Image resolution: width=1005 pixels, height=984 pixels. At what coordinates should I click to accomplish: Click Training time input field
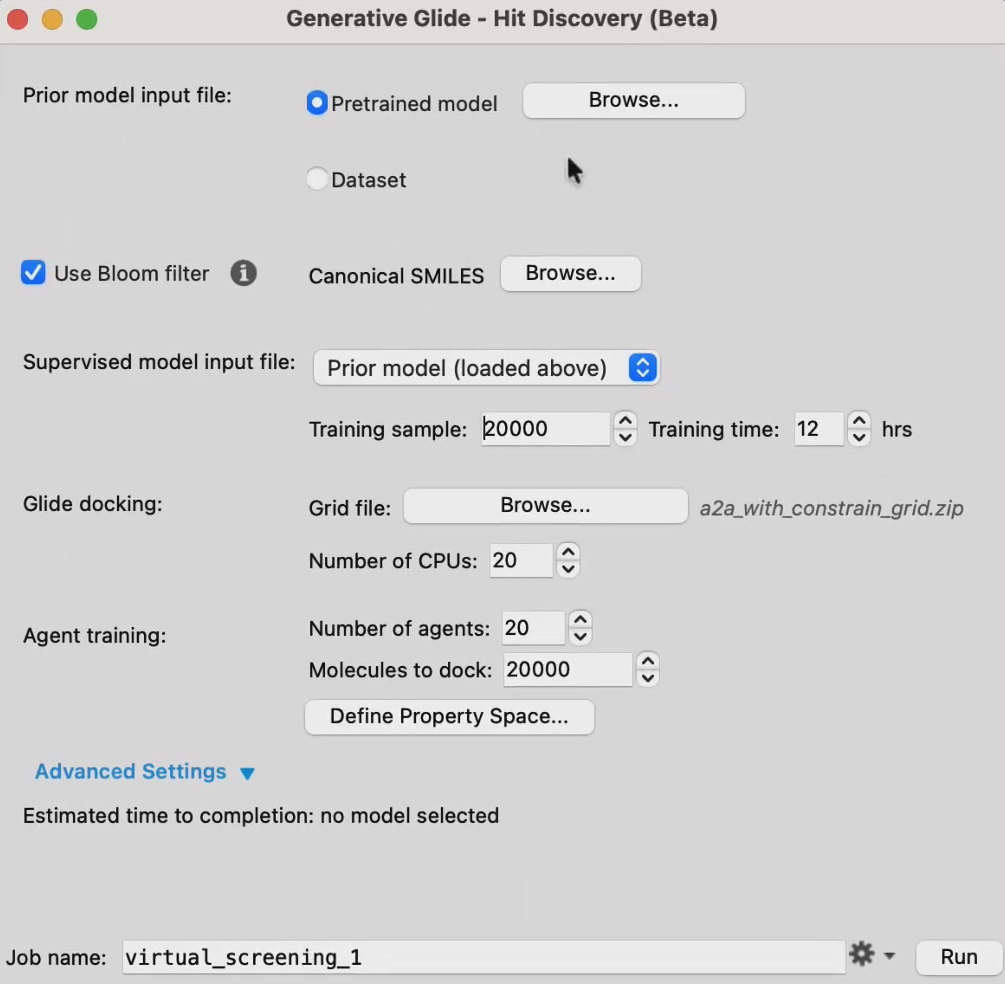[818, 428]
